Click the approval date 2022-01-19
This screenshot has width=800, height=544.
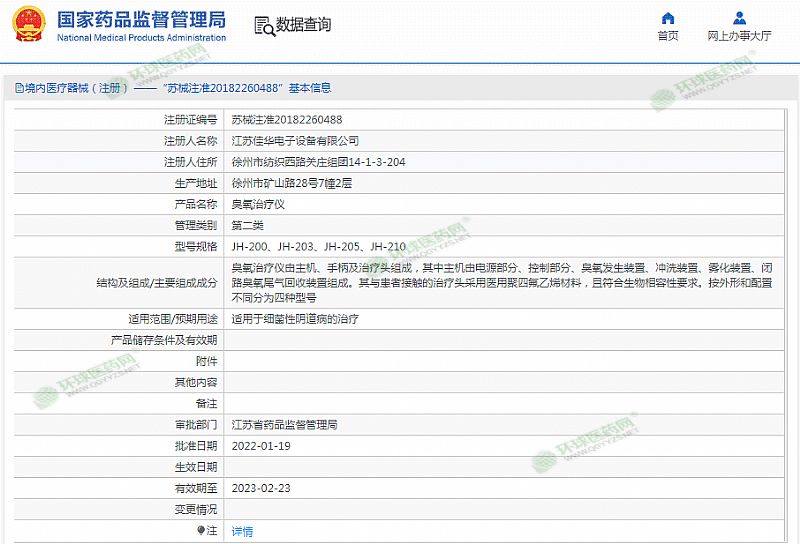(x=260, y=445)
